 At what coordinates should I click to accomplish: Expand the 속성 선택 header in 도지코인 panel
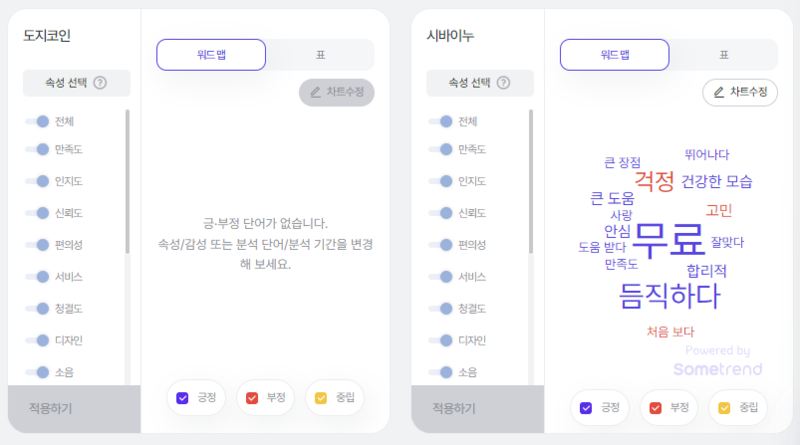[77, 83]
